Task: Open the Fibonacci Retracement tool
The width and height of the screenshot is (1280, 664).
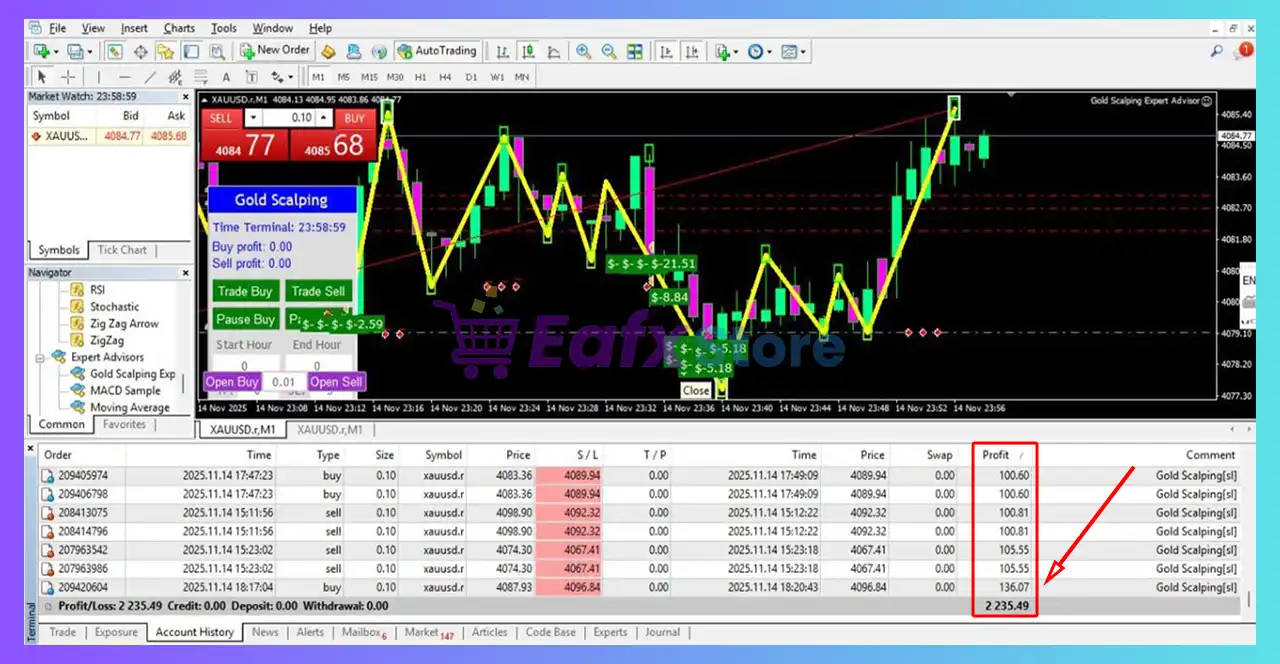Action: pos(200,76)
